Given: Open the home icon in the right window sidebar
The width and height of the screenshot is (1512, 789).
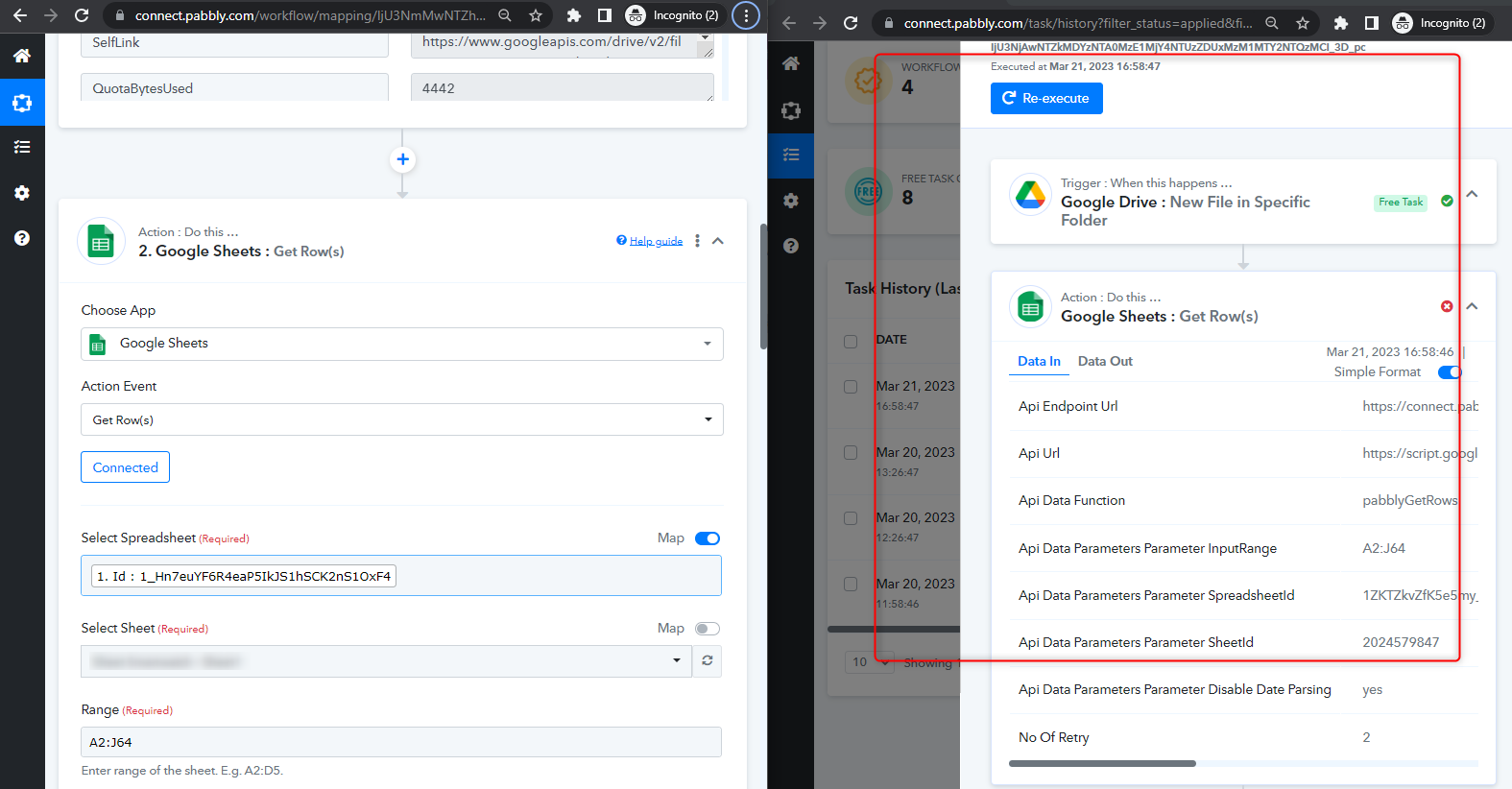Looking at the screenshot, I should (791, 63).
